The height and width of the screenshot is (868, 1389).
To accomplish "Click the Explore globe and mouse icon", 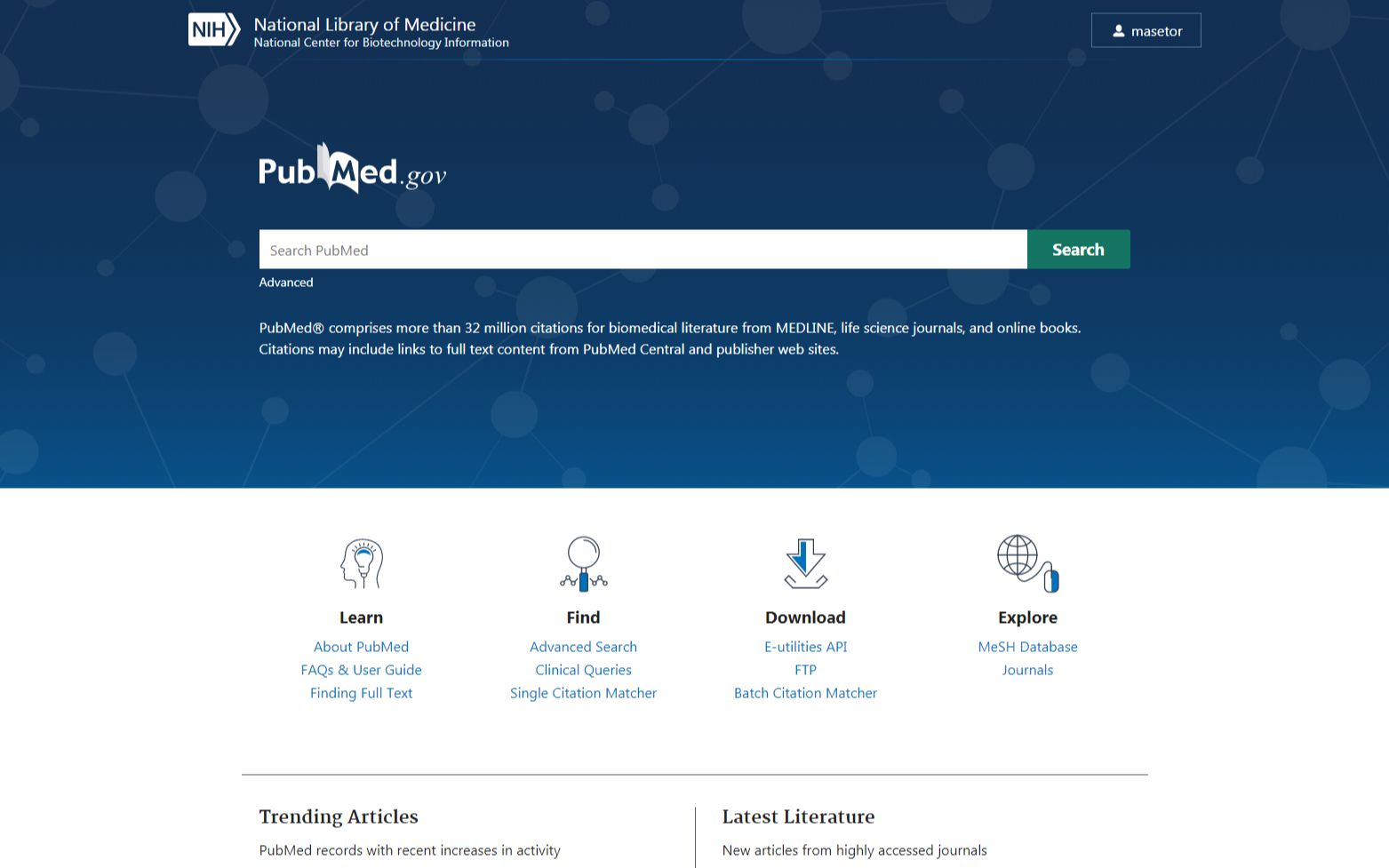I will [x=1028, y=563].
